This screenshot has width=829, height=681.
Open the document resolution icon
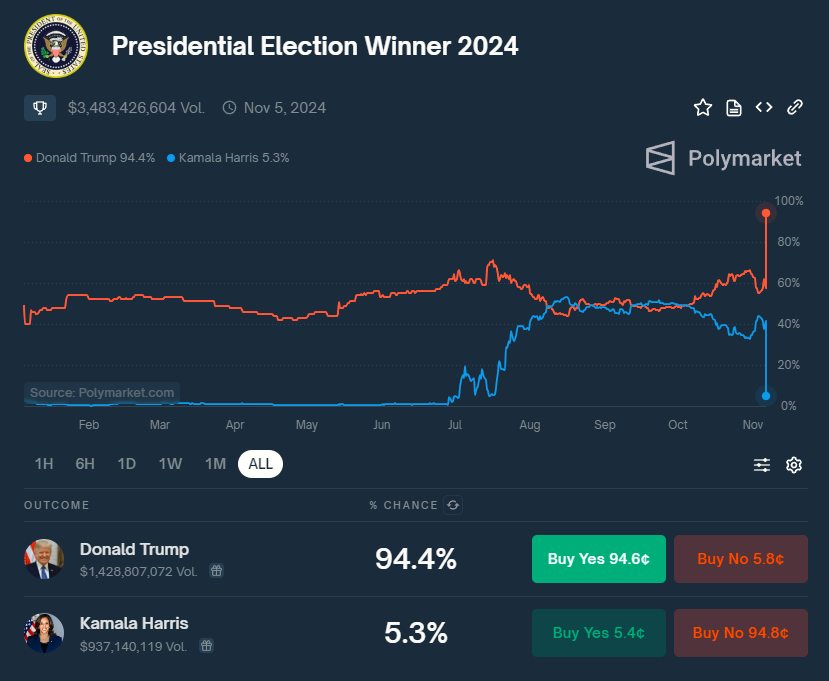click(x=734, y=107)
